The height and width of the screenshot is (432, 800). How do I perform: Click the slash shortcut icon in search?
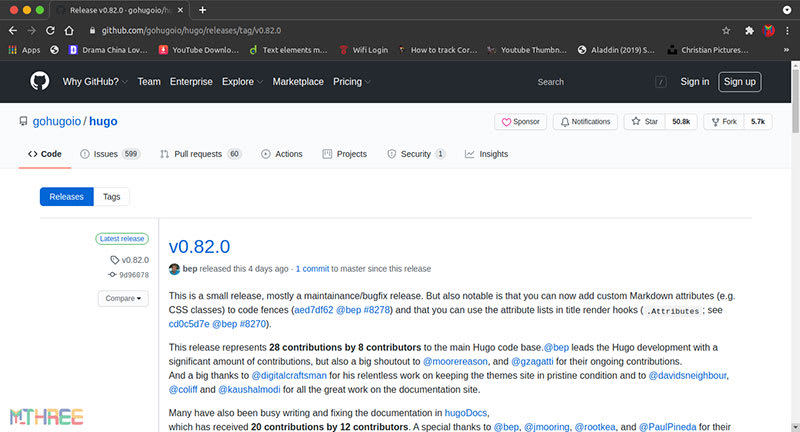tap(661, 82)
